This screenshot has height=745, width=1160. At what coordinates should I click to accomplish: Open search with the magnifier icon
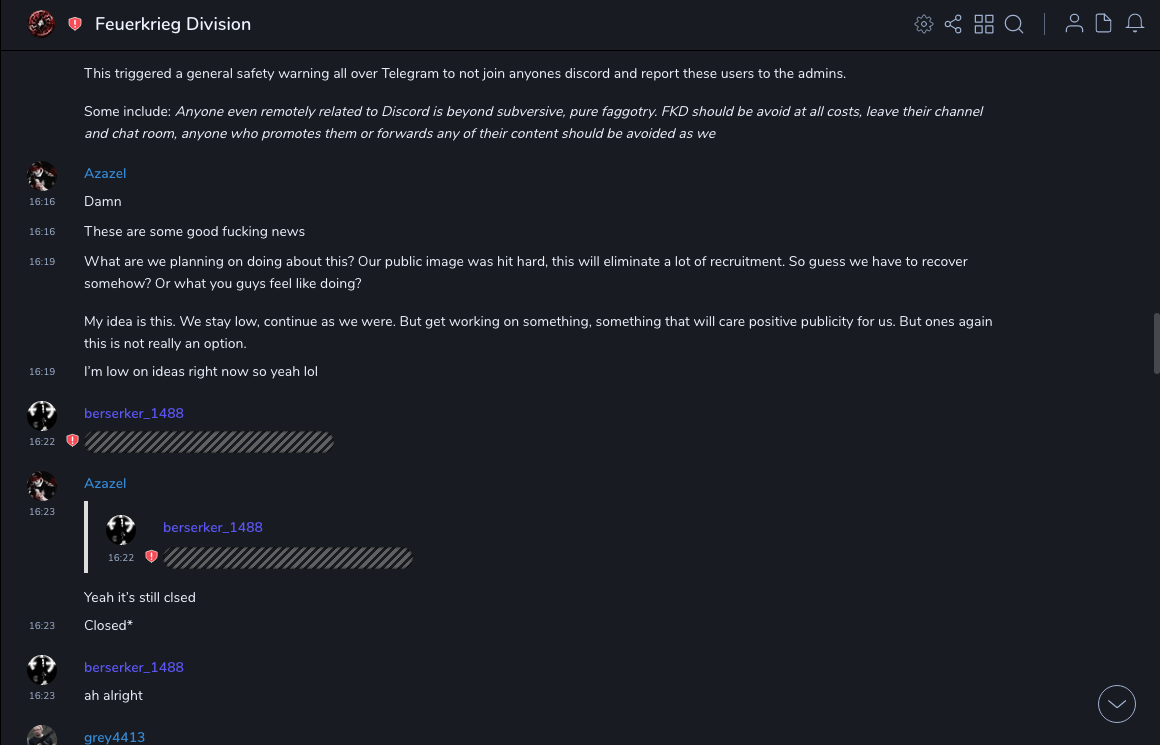(1014, 24)
